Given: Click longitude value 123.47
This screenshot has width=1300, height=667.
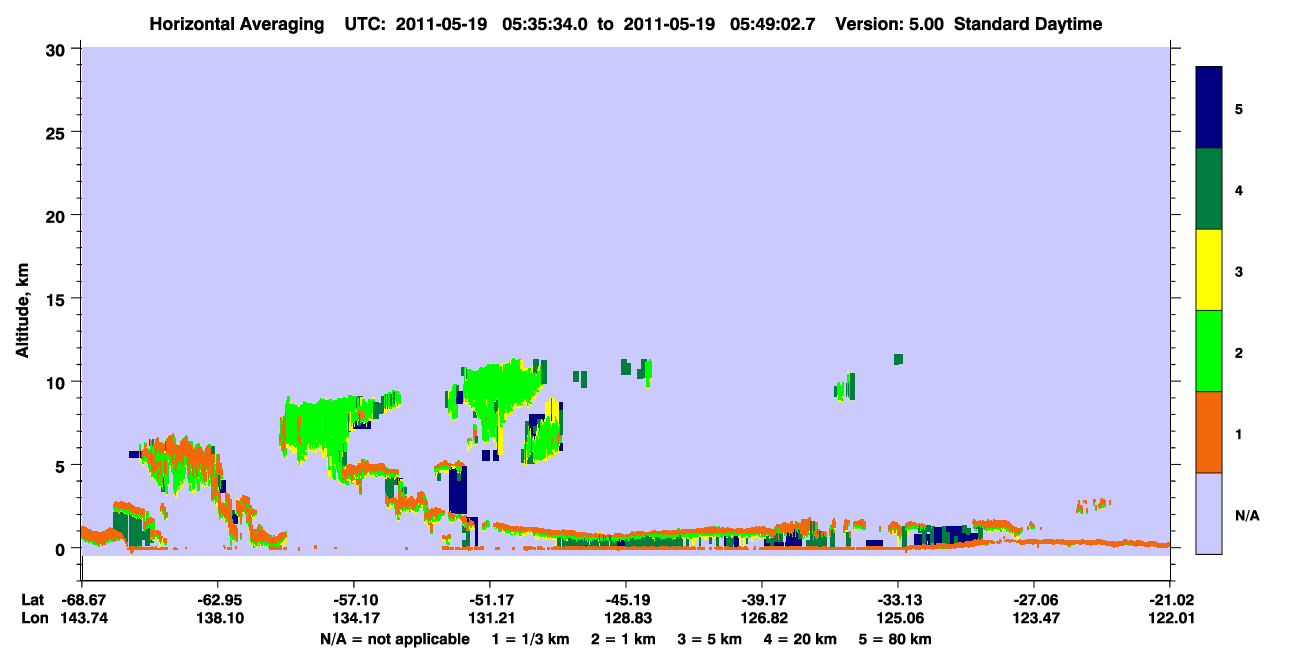Looking at the screenshot, I should click(1034, 619).
